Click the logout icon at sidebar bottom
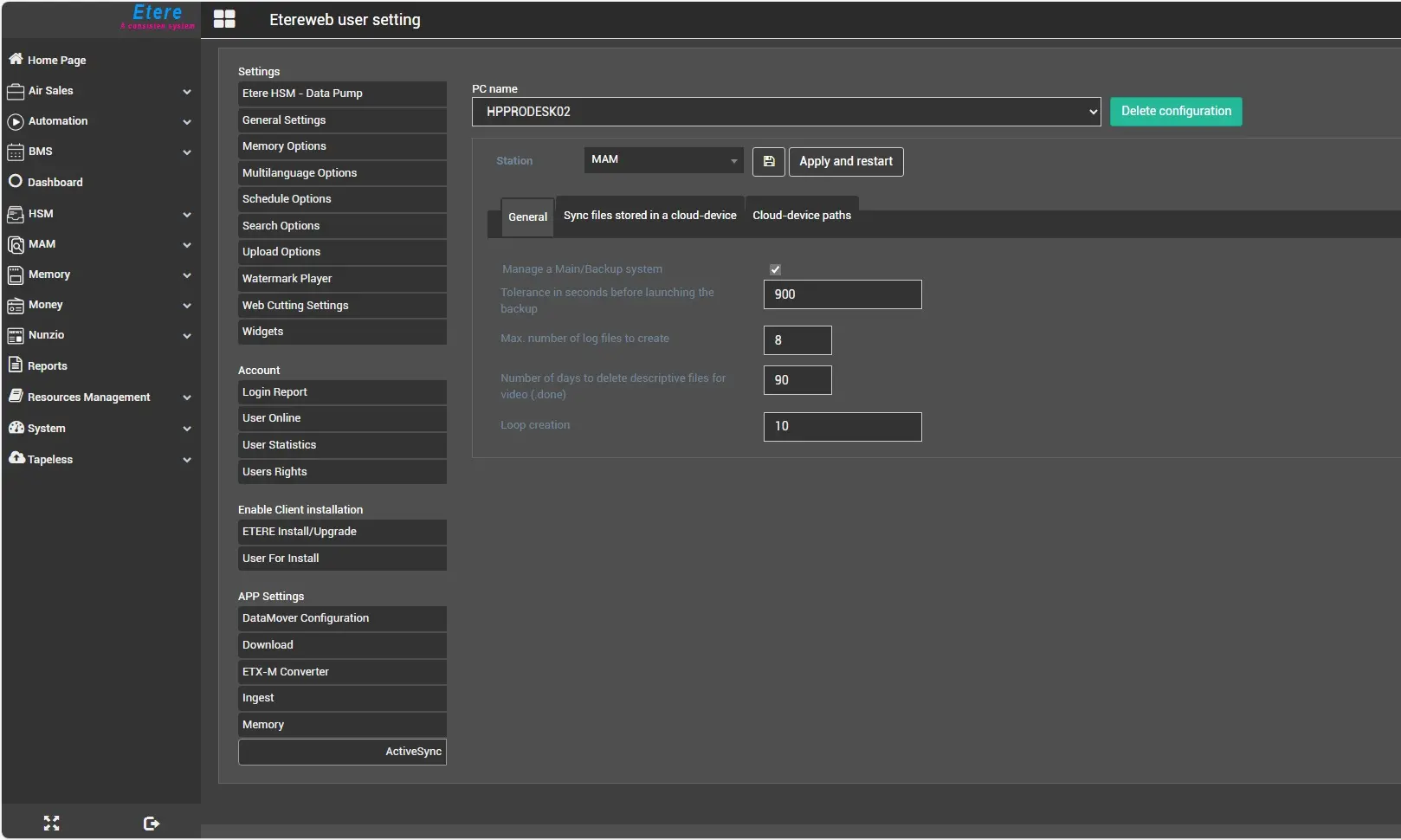 pyautogui.click(x=152, y=823)
